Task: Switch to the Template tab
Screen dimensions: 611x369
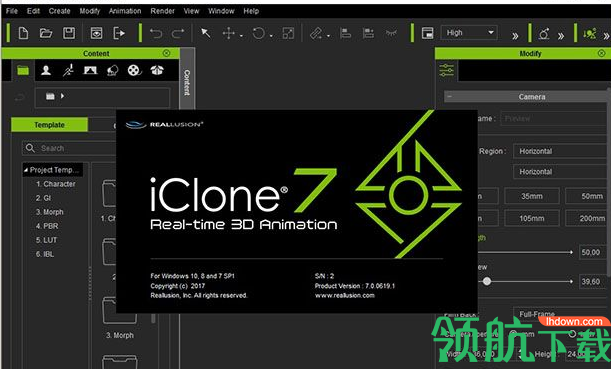Action: click(x=49, y=125)
